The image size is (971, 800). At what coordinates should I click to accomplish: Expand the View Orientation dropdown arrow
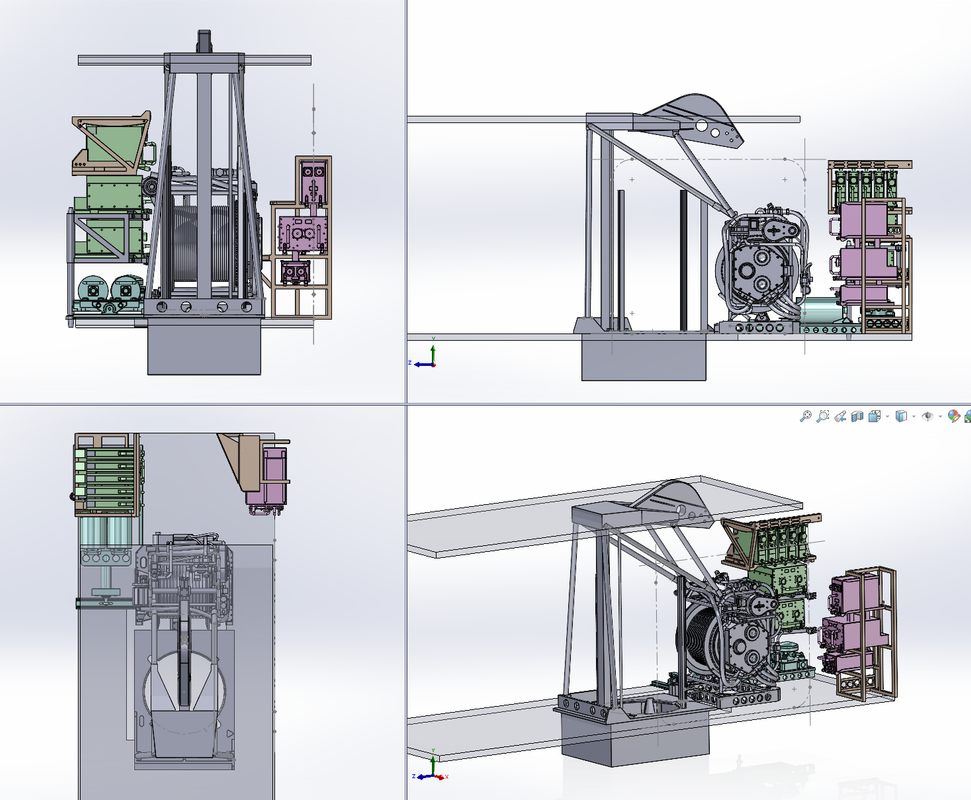(x=887, y=417)
